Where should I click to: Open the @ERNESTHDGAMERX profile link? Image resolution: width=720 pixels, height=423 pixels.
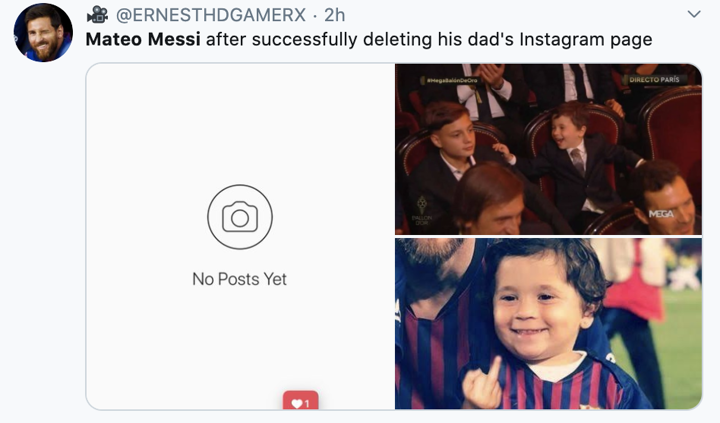point(211,15)
